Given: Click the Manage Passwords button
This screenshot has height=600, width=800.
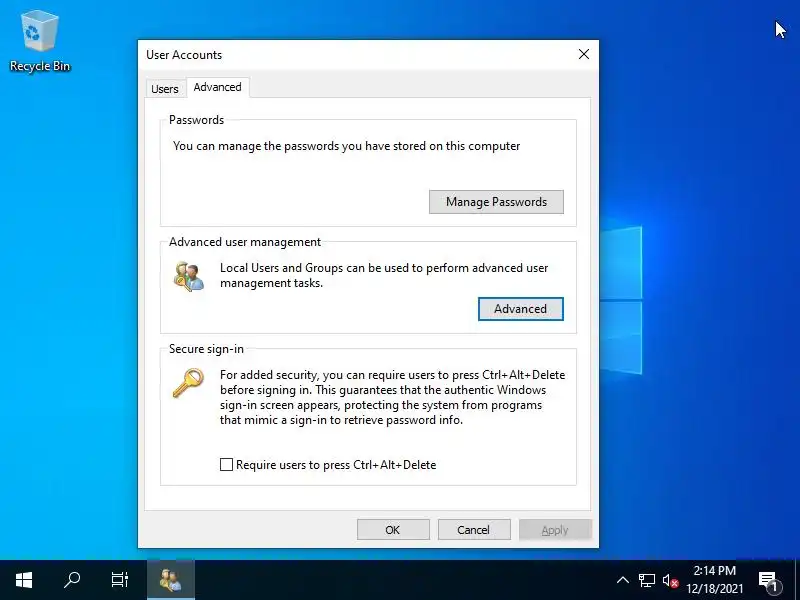Looking at the screenshot, I should [x=496, y=202].
